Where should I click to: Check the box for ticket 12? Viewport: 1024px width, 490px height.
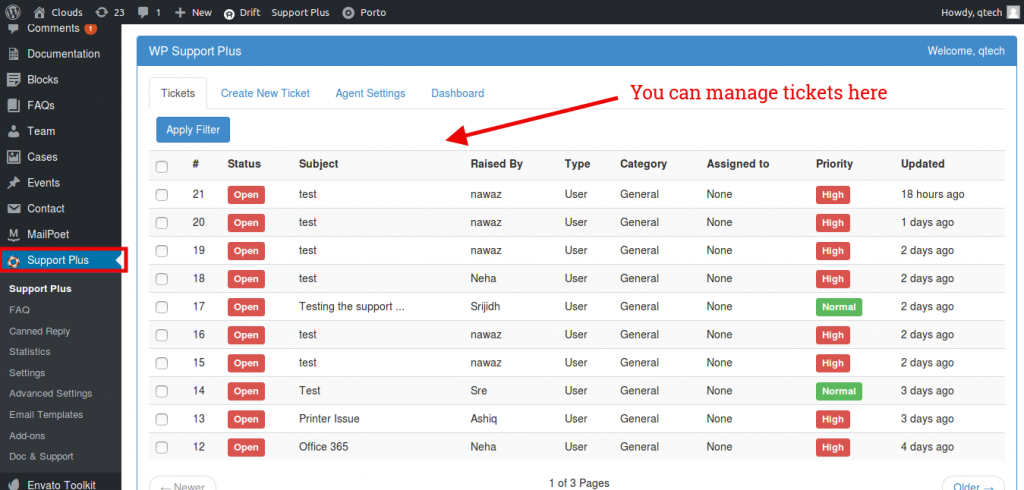tap(161, 448)
